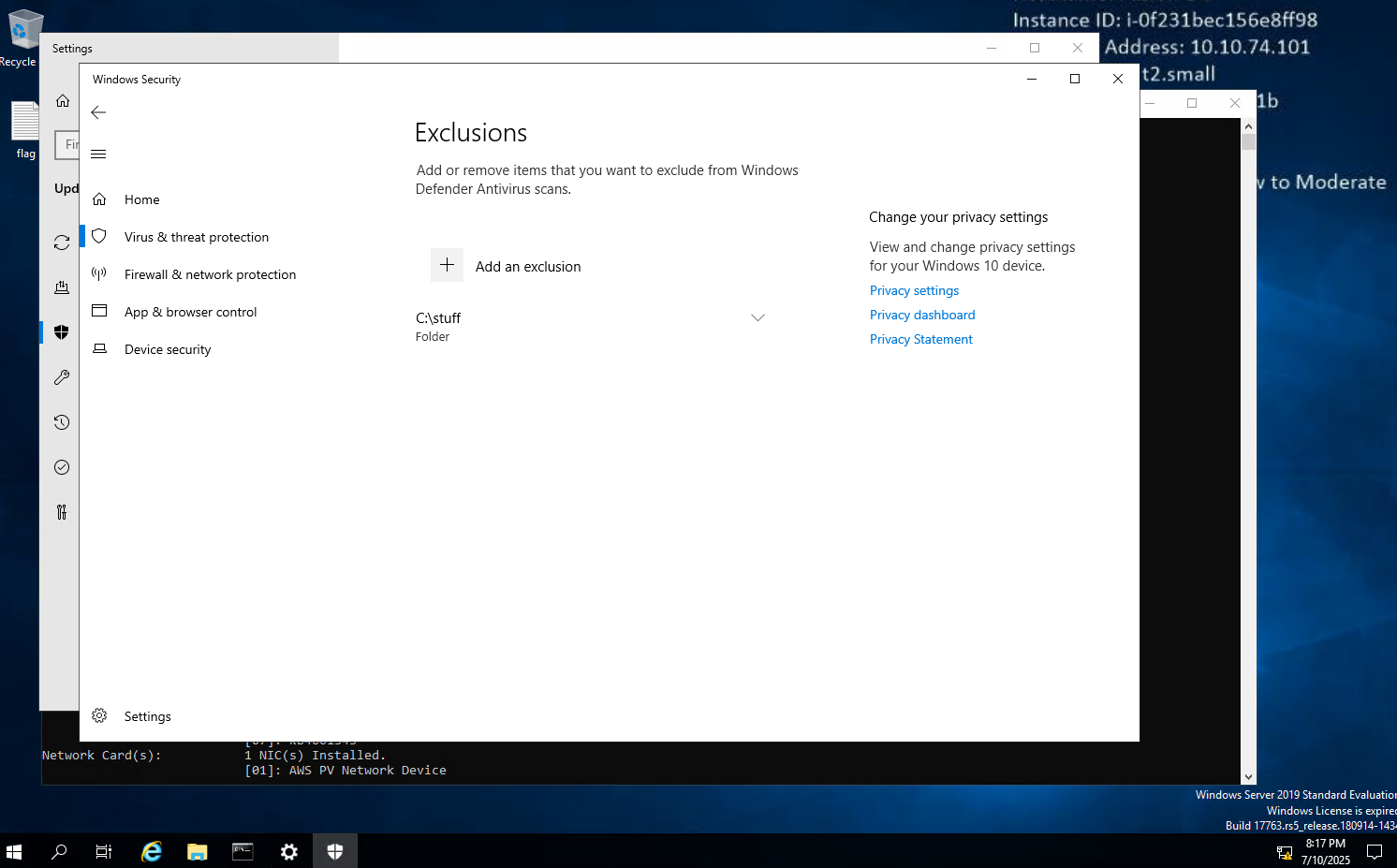Image resolution: width=1397 pixels, height=868 pixels.
Task: Open Settings at sidebar bottom
Action: pos(147,716)
